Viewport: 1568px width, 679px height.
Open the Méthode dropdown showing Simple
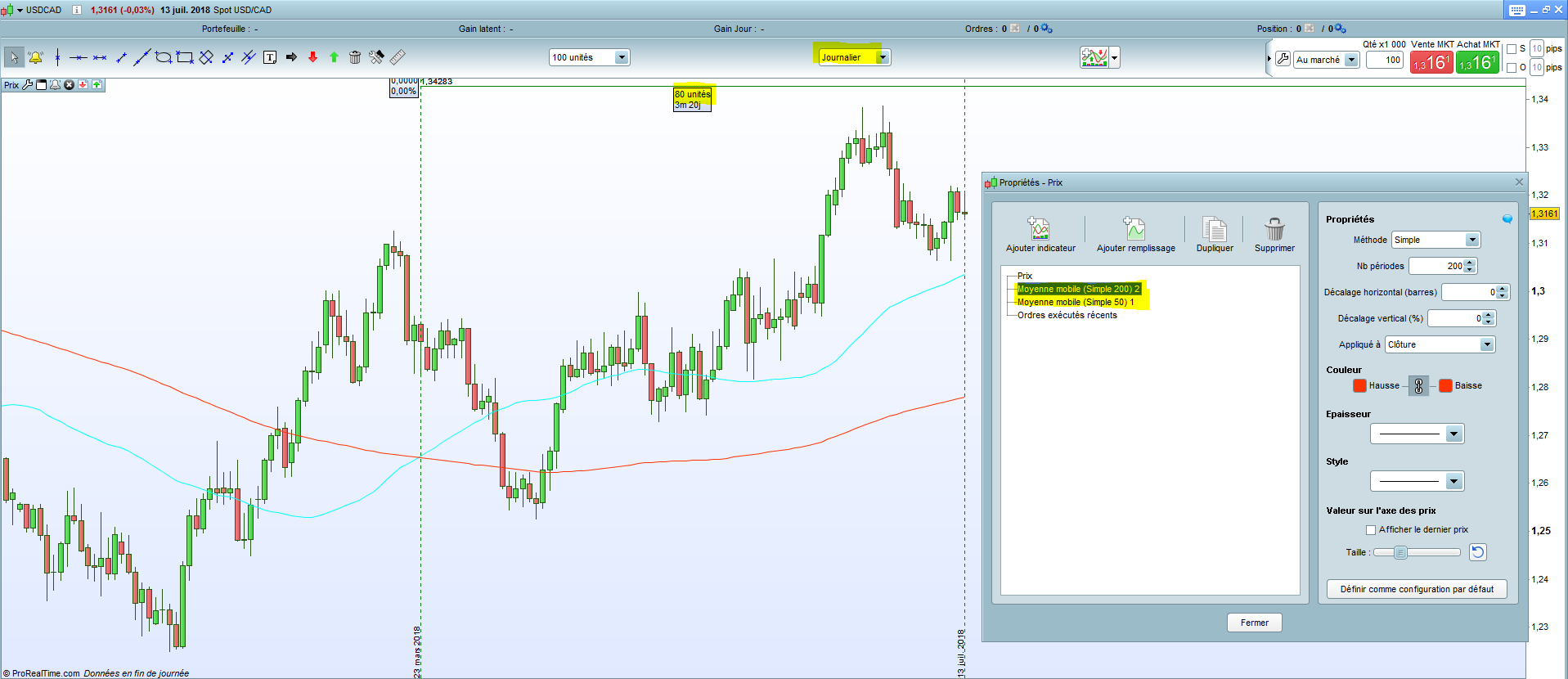point(1472,240)
